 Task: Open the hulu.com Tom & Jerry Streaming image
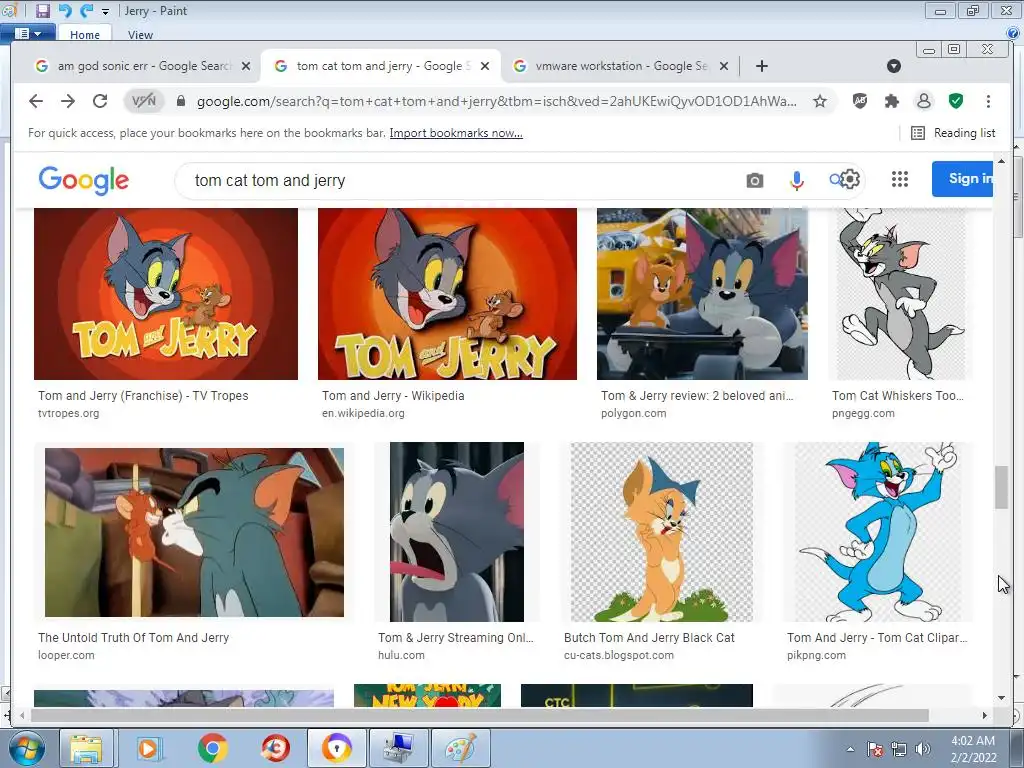click(456, 532)
